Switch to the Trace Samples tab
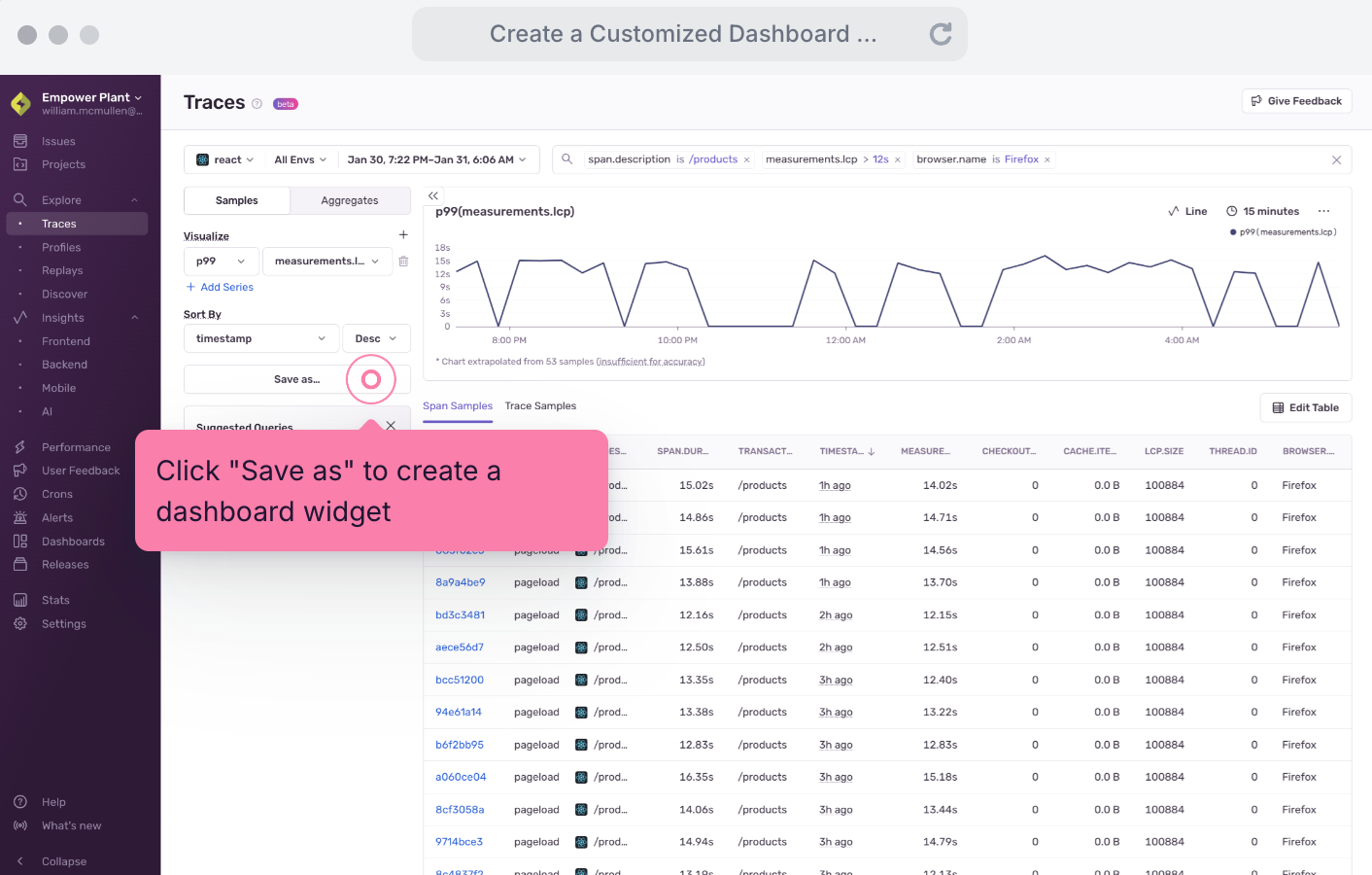 540,406
